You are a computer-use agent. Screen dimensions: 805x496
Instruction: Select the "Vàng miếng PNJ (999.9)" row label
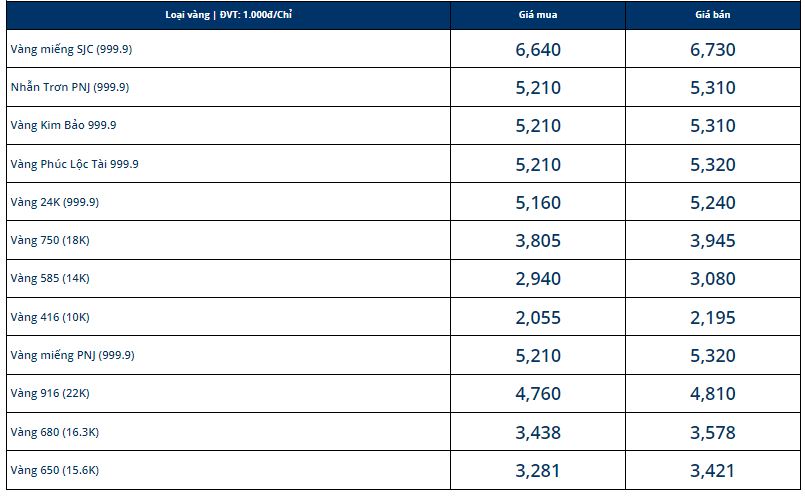click(x=72, y=355)
